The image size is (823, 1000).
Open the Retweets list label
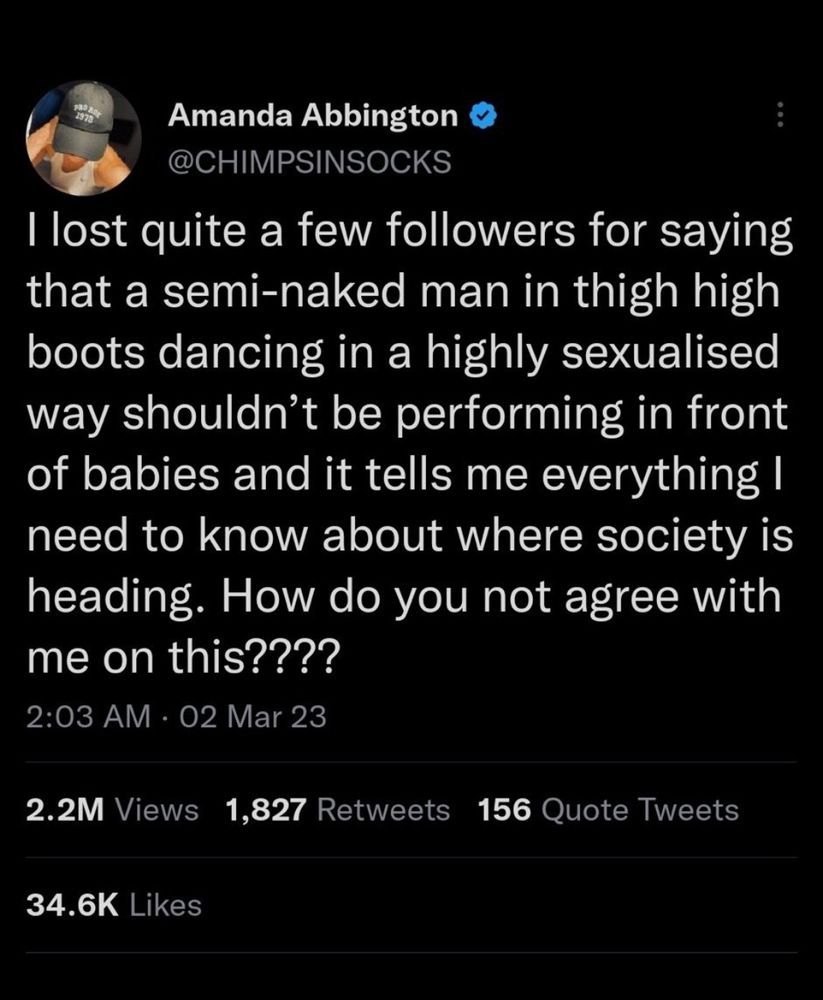(x=382, y=810)
